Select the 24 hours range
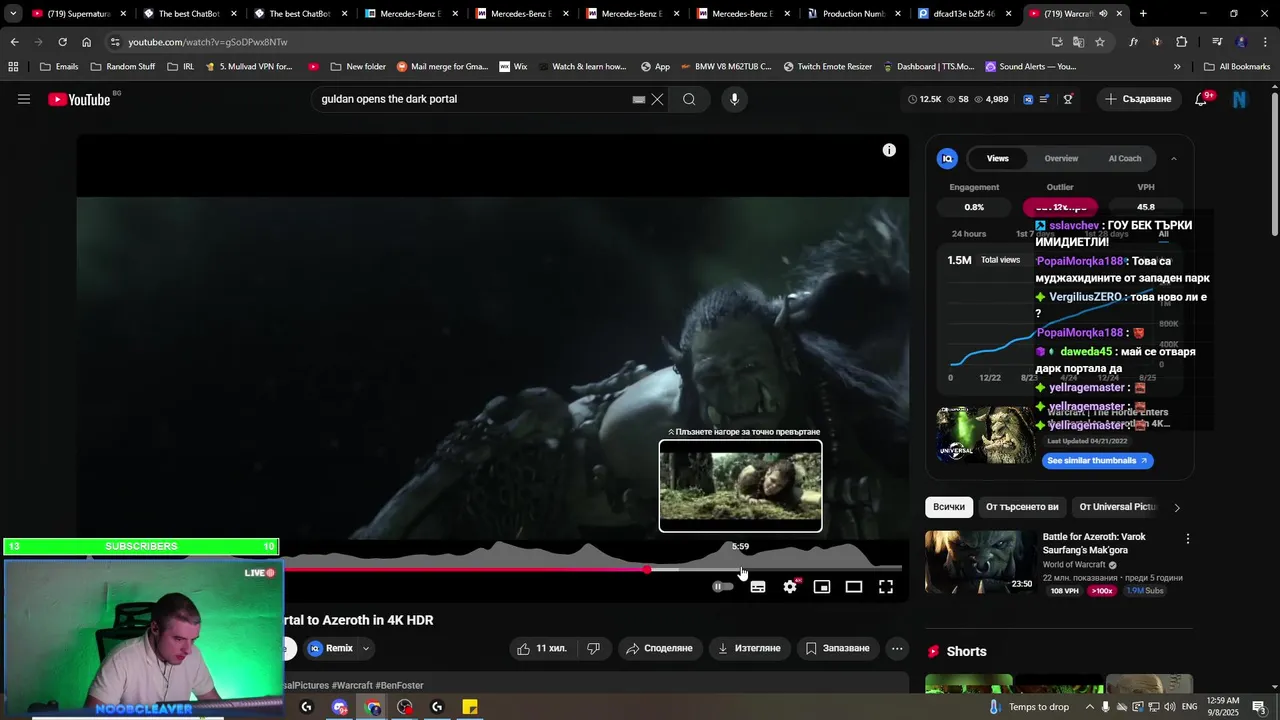The height and width of the screenshot is (720, 1280). click(x=969, y=234)
